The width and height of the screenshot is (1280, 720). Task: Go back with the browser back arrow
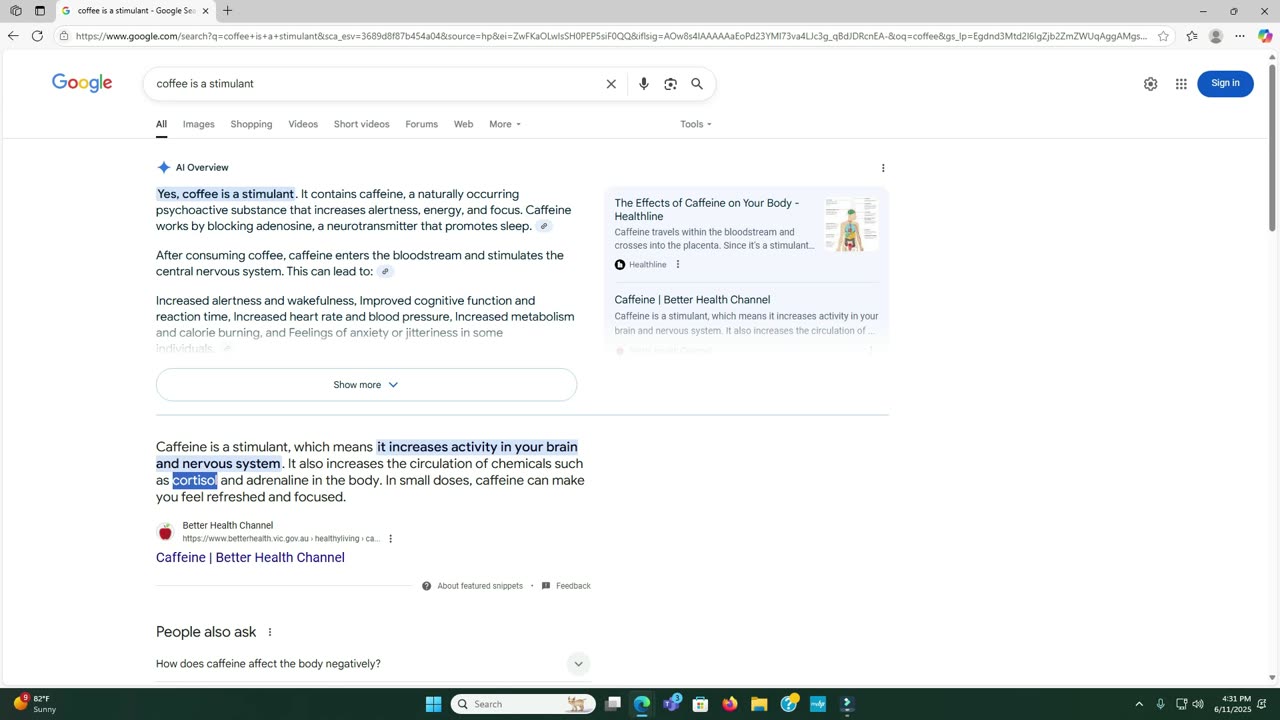[13, 36]
